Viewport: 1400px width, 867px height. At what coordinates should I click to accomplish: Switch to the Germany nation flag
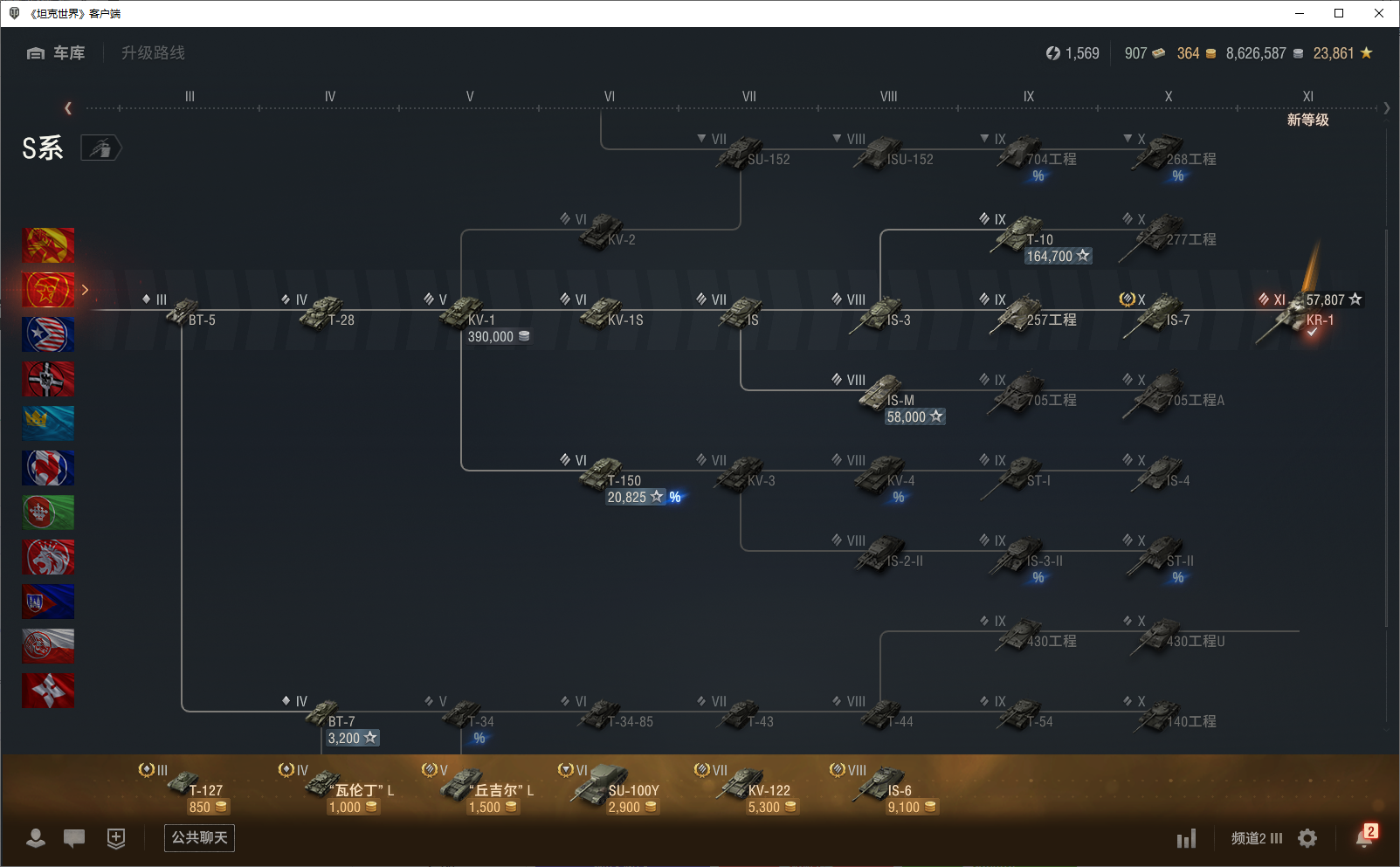coord(48,379)
